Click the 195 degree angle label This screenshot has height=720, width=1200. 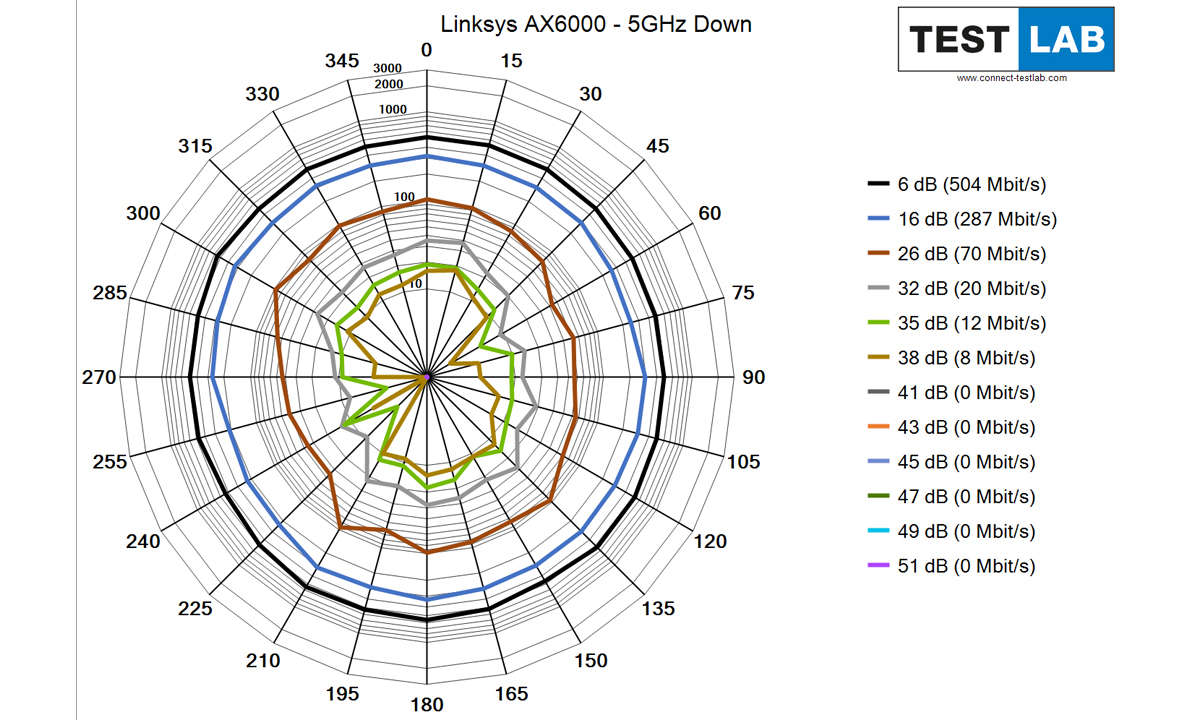click(342, 694)
